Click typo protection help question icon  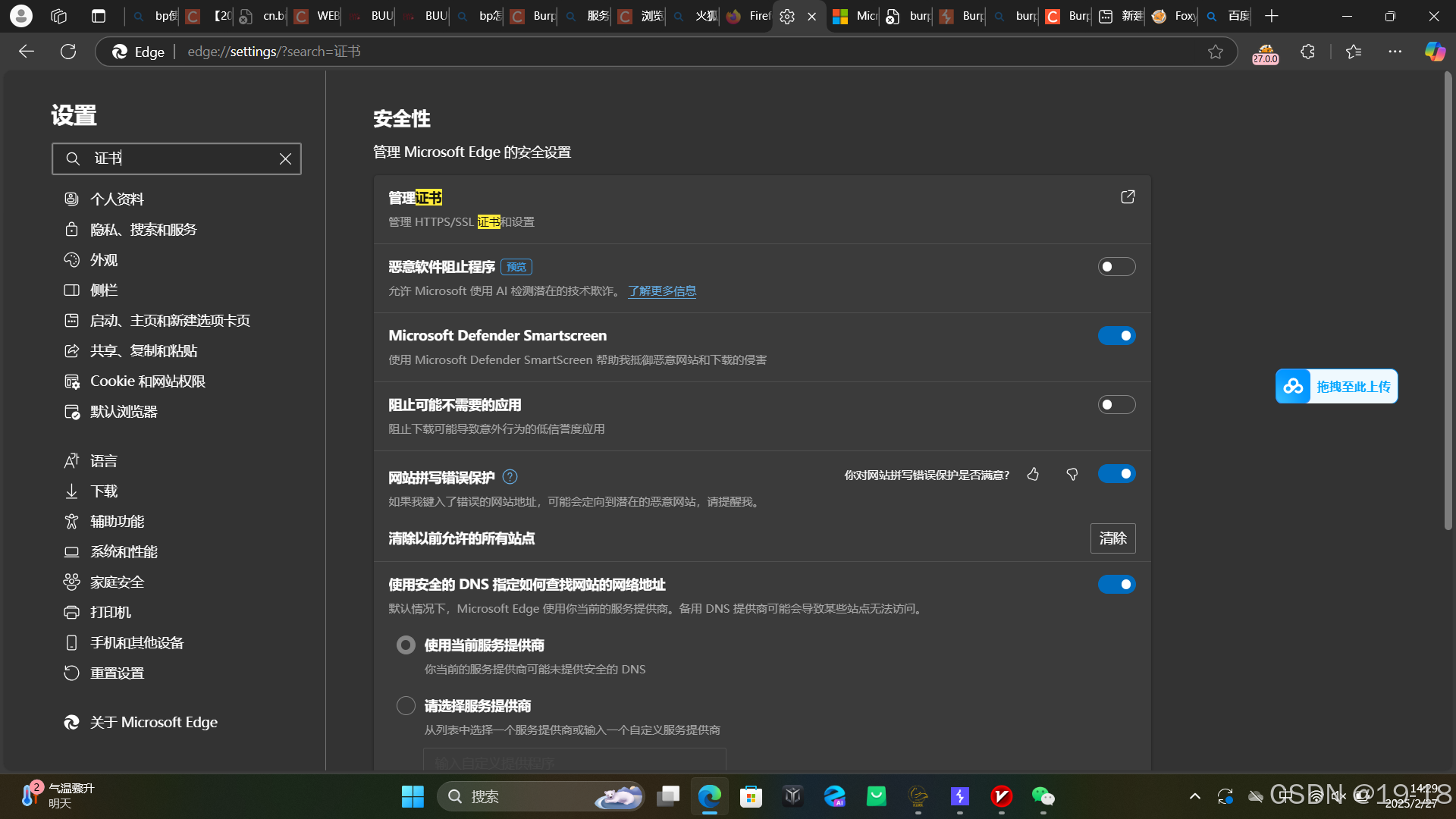510,477
